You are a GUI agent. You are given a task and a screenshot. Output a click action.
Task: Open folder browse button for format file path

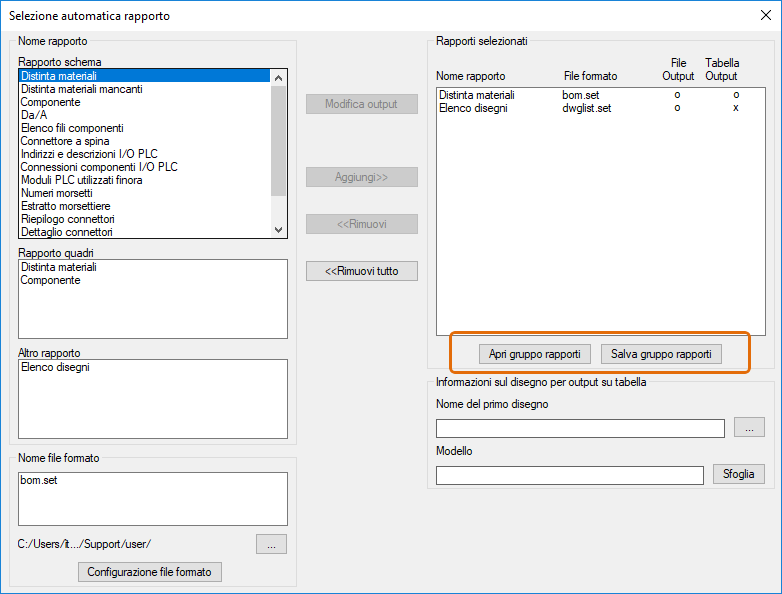pyautogui.click(x=271, y=544)
